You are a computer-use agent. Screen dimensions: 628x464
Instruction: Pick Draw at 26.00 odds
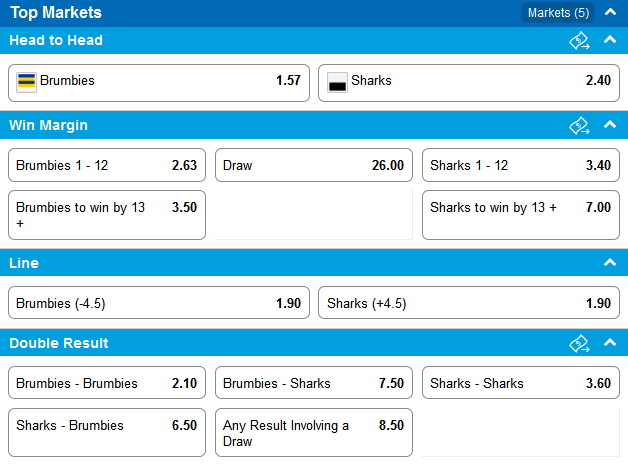pyautogui.click(x=314, y=165)
